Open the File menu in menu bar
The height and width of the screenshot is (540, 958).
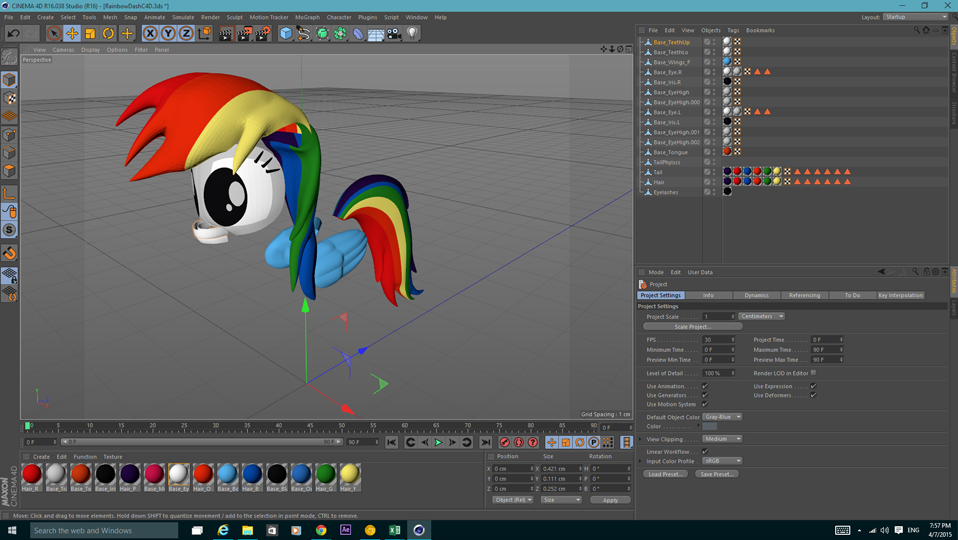(x=9, y=17)
